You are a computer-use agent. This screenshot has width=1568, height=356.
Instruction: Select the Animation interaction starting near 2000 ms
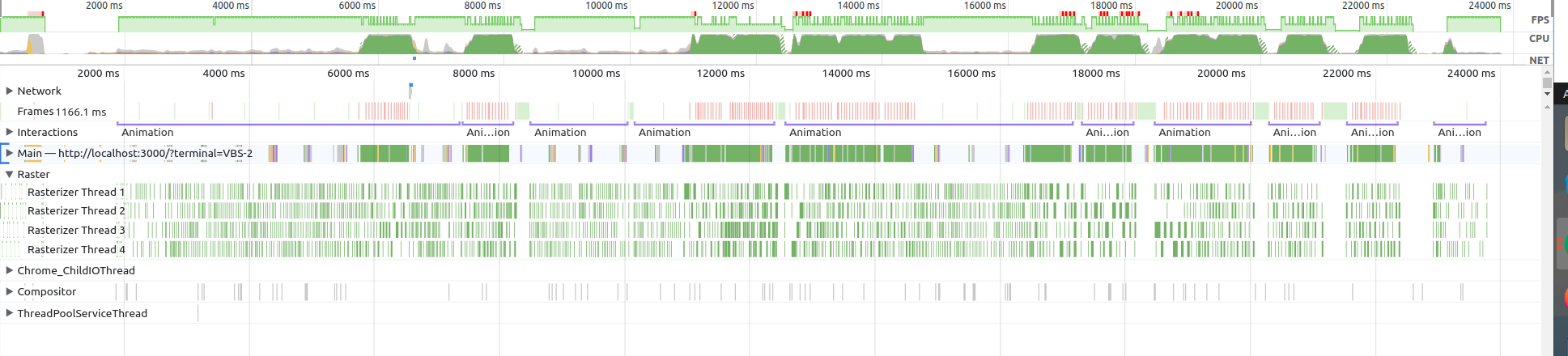click(x=289, y=132)
